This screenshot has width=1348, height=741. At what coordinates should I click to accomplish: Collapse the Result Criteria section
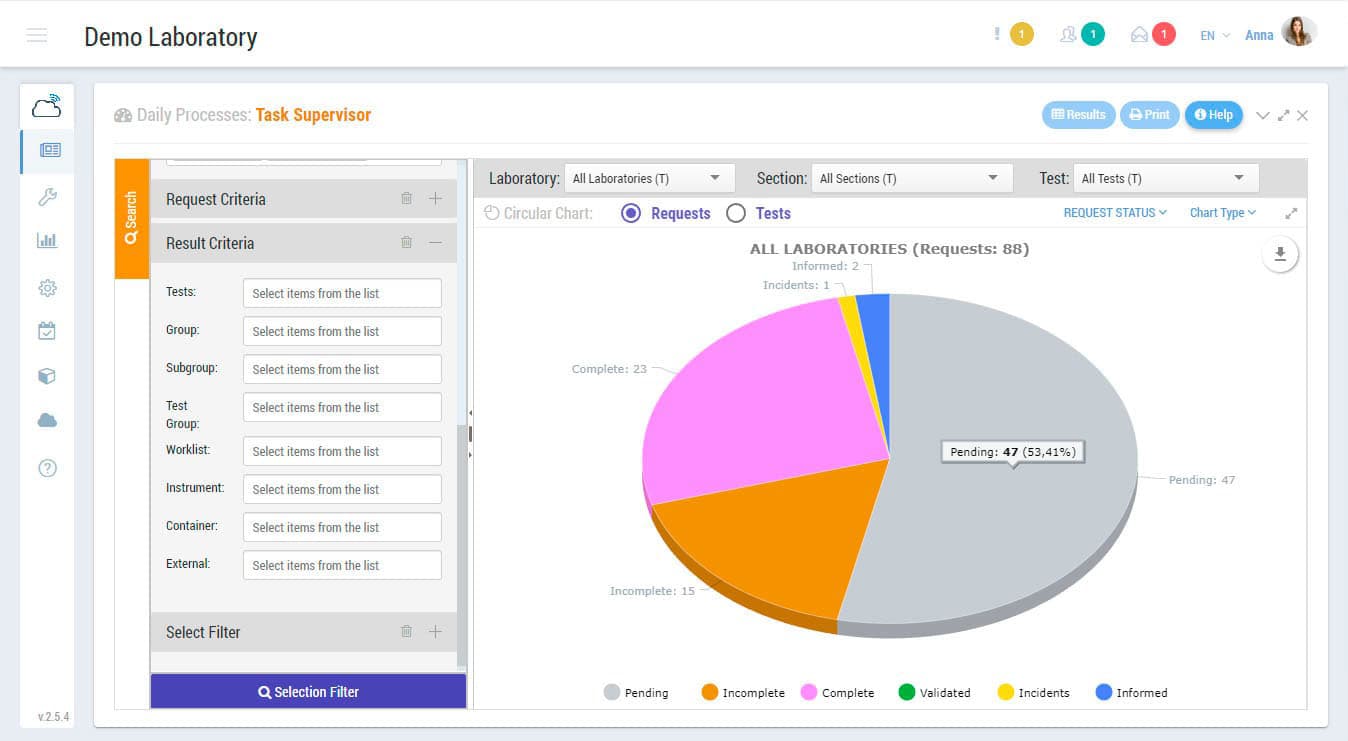tap(435, 242)
